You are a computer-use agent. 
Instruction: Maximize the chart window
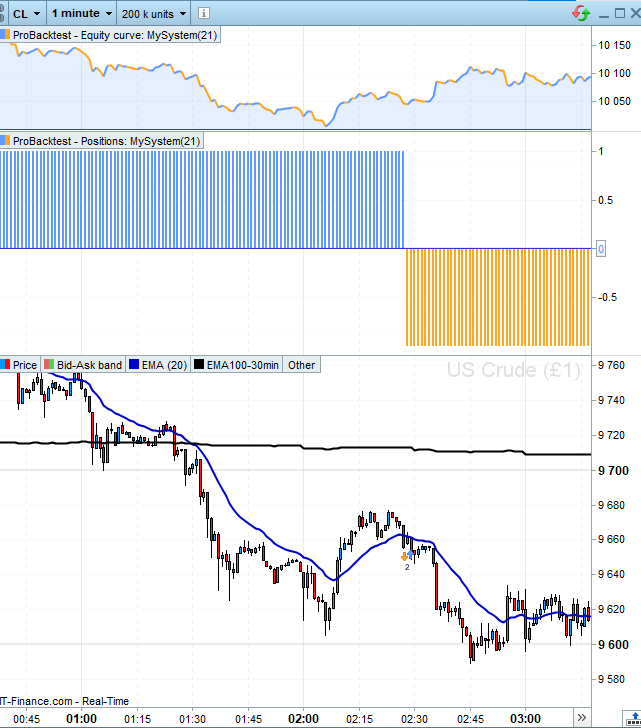coord(620,13)
